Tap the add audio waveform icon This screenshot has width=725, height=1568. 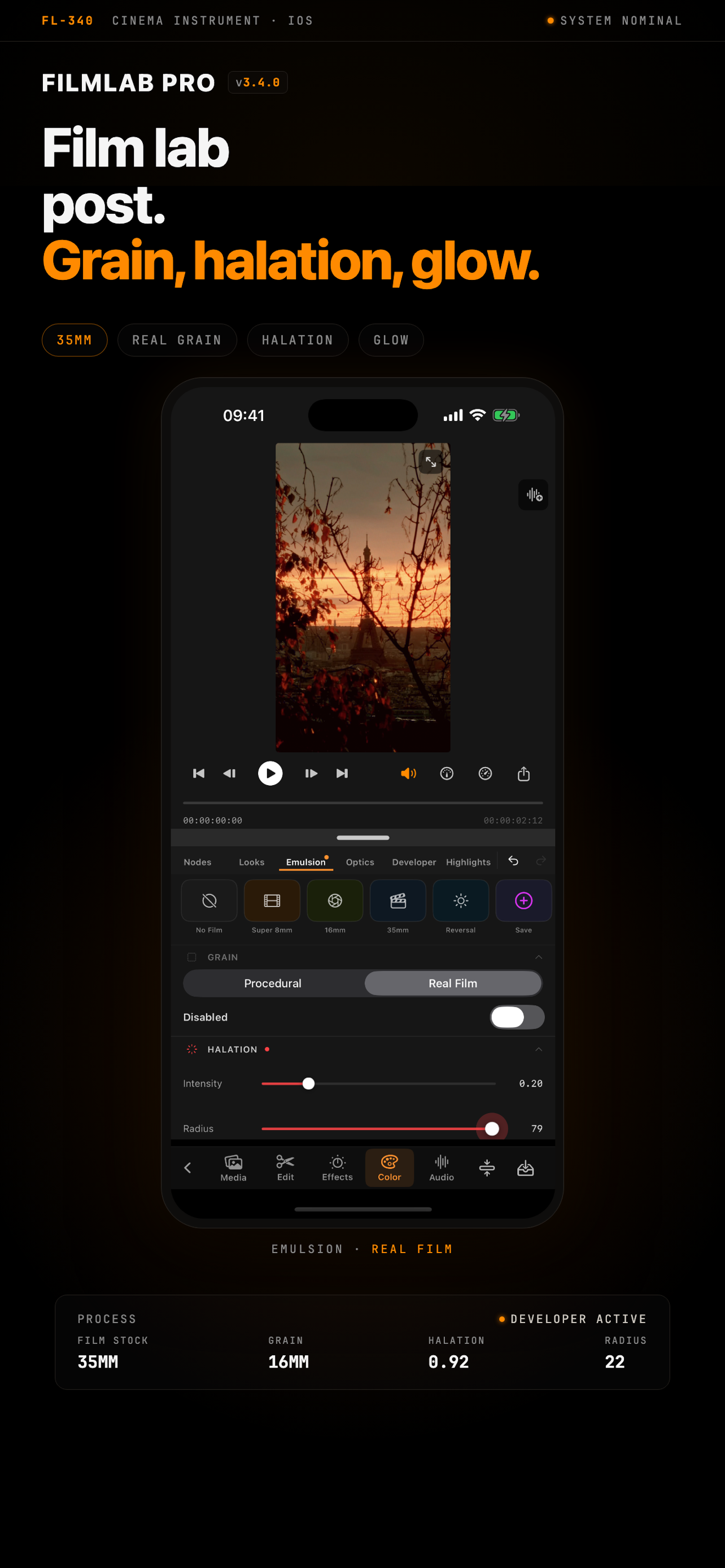[532, 495]
